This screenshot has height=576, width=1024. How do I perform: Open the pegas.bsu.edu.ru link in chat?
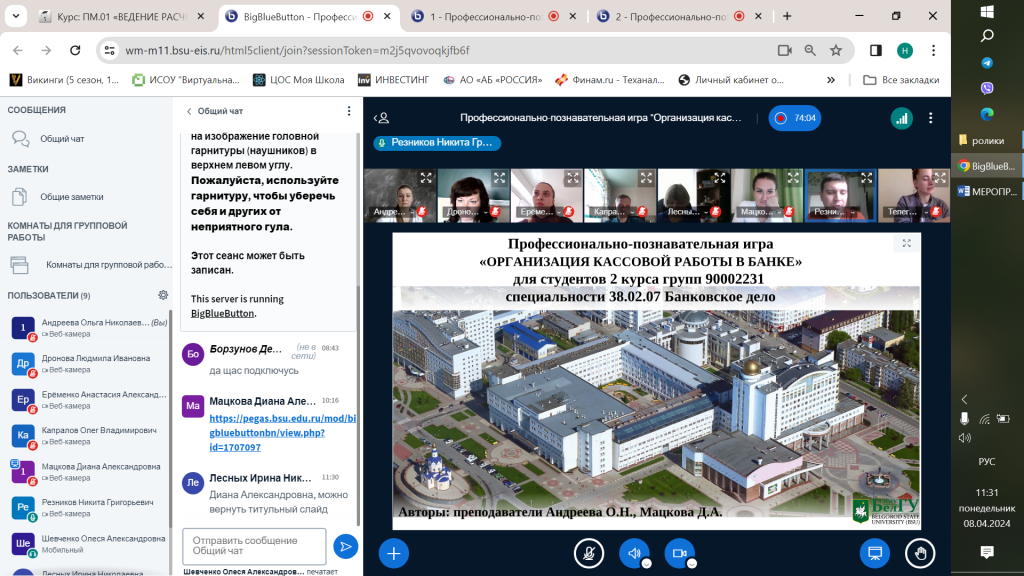point(282,432)
